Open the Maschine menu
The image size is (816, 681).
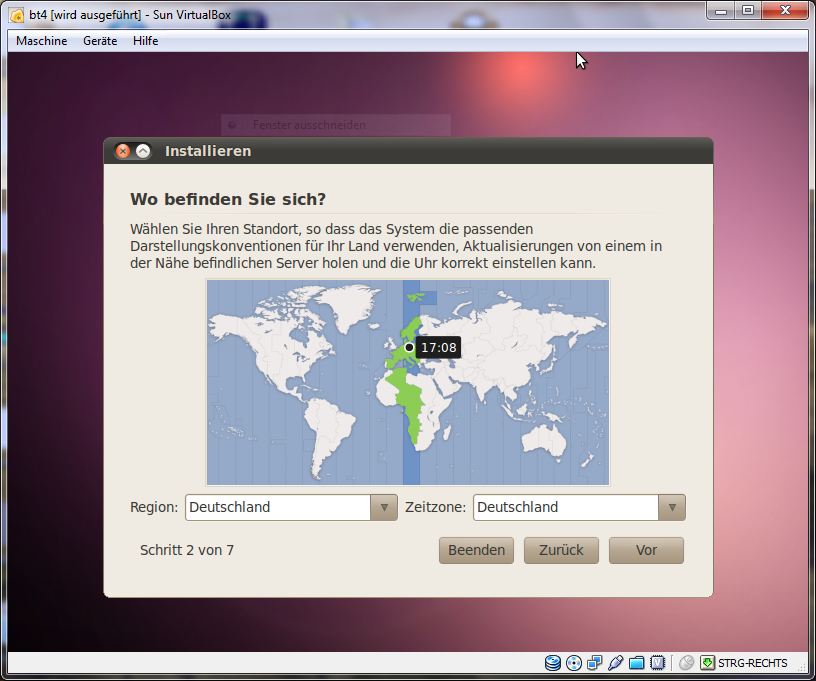click(x=42, y=41)
